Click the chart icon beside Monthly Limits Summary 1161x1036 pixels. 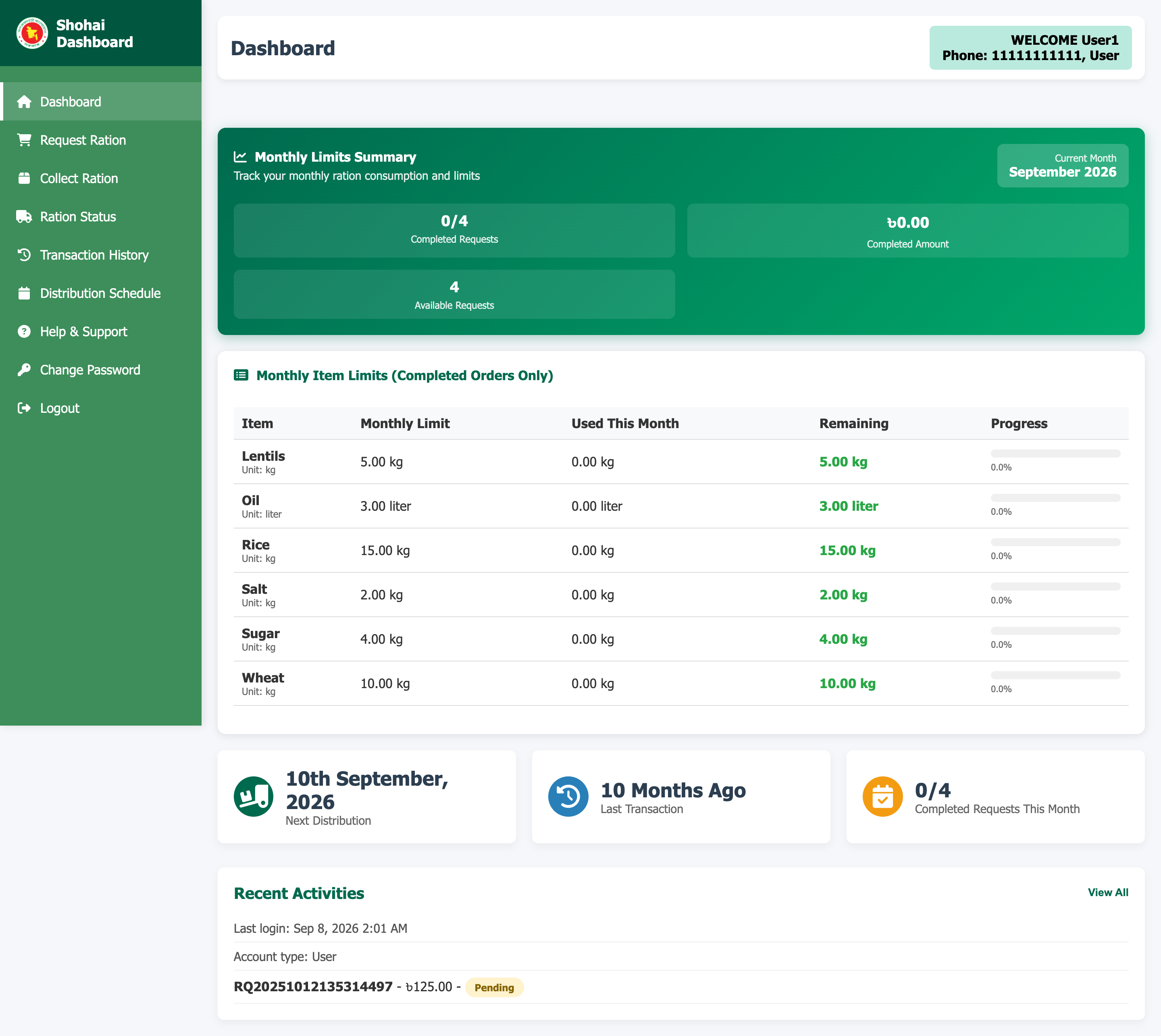tap(240, 157)
